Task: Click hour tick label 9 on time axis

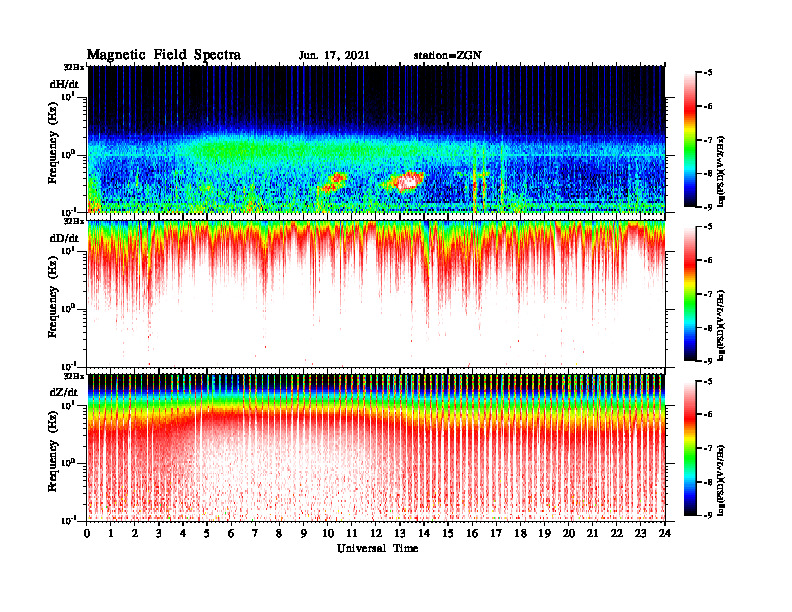Action: pos(304,534)
